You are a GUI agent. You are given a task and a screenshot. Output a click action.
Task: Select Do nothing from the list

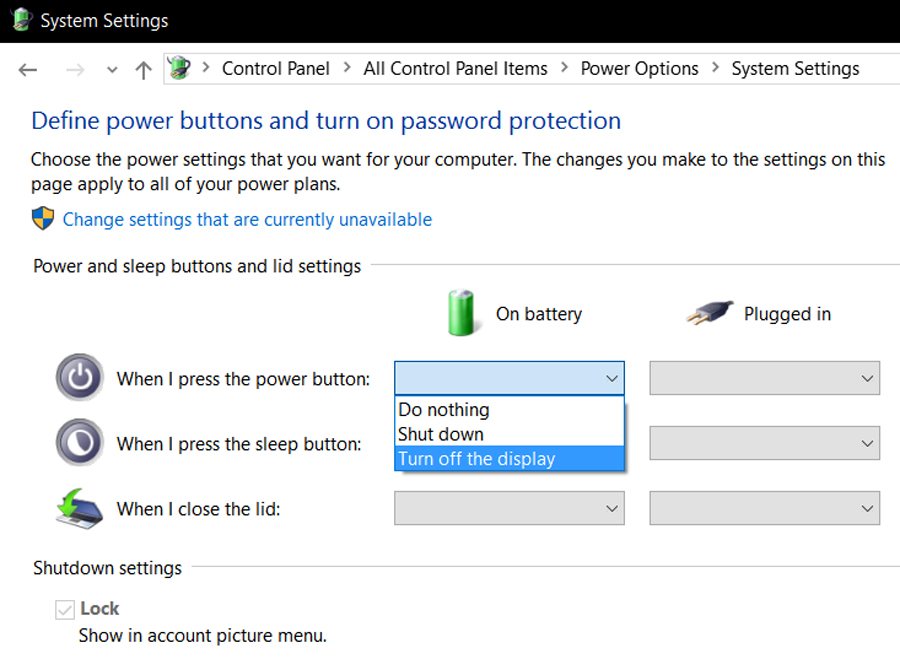[510, 410]
